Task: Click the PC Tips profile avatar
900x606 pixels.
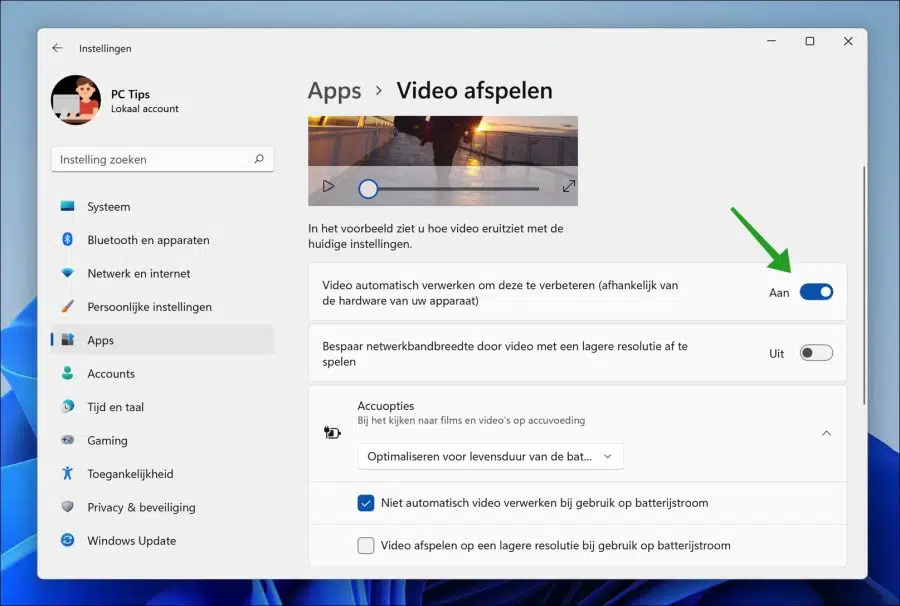Action: (x=76, y=100)
